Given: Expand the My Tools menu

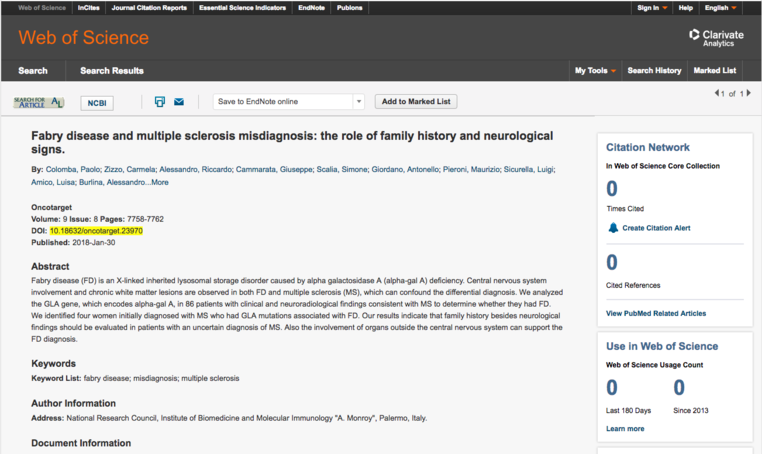Looking at the screenshot, I should pyautogui.click(x=595, y=71).
